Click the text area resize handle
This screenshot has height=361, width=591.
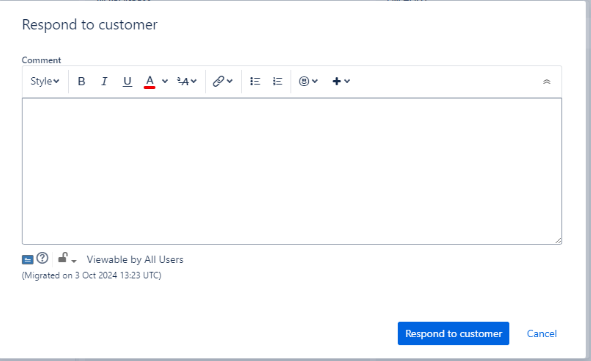558,240
